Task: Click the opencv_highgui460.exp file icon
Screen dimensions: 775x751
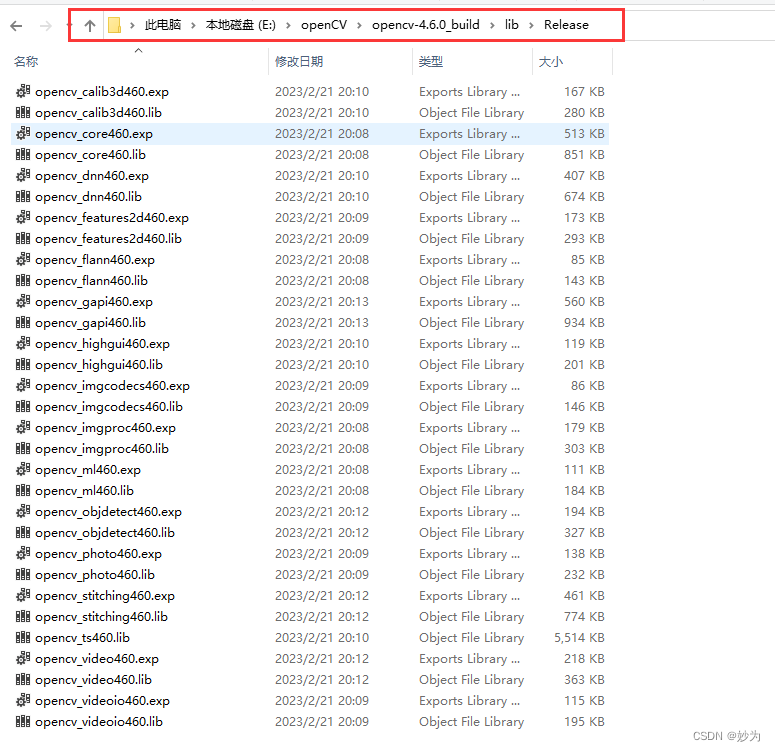Action: (x=23, y=344)
